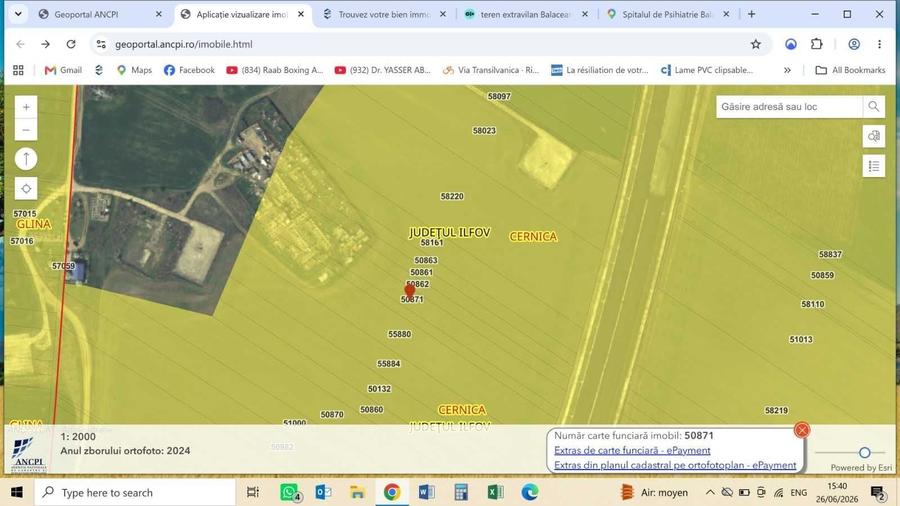
Task: Click the Windows taskbar search box
Action: point(135,492)
